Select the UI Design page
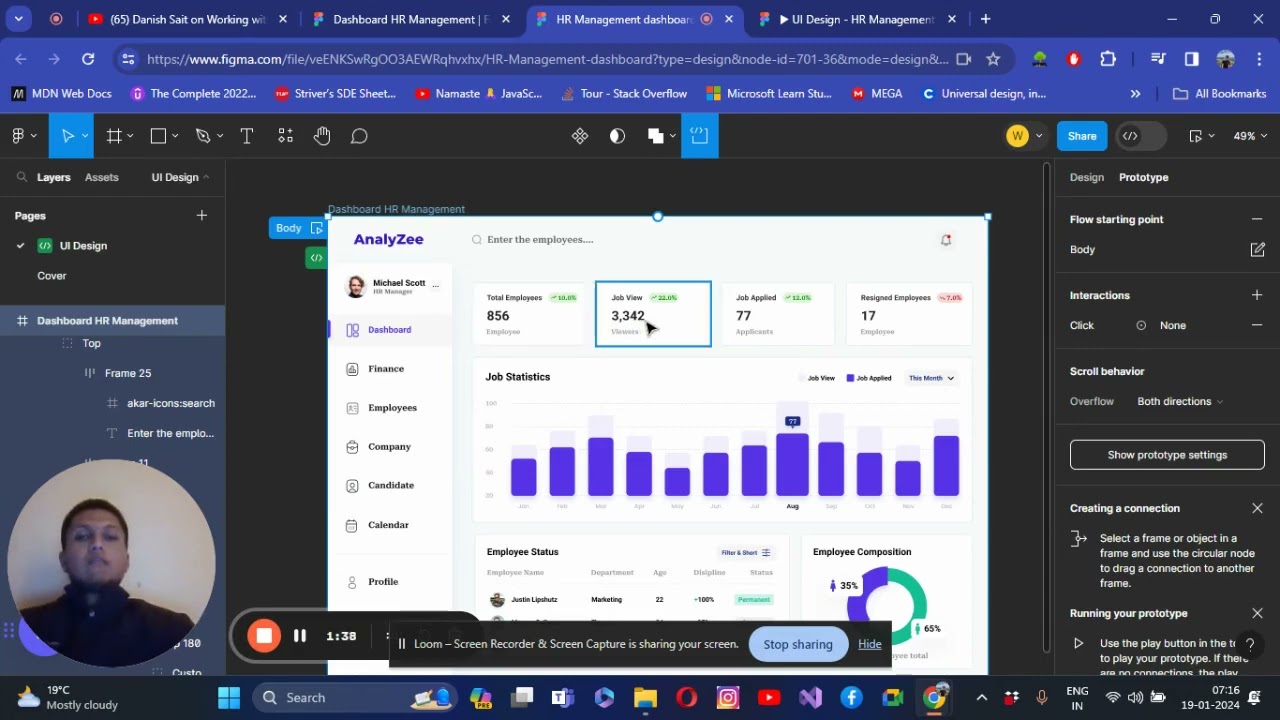 click(x=83, y=245)
